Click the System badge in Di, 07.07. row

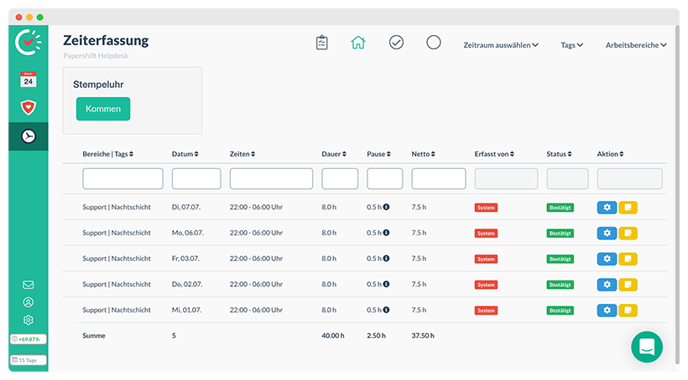(x=486, y=208)
